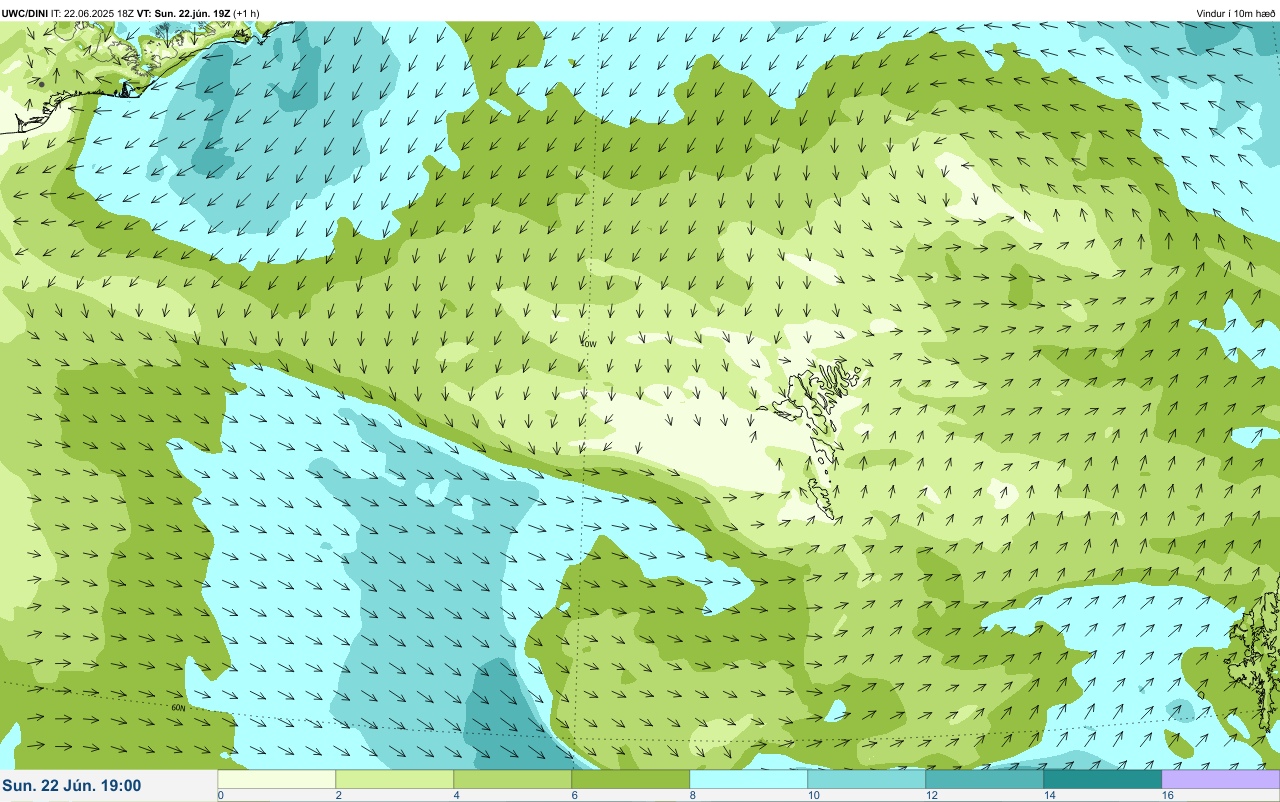
Task: Click the olive green 6–8 legend swatch
Action: click(630, 778)
